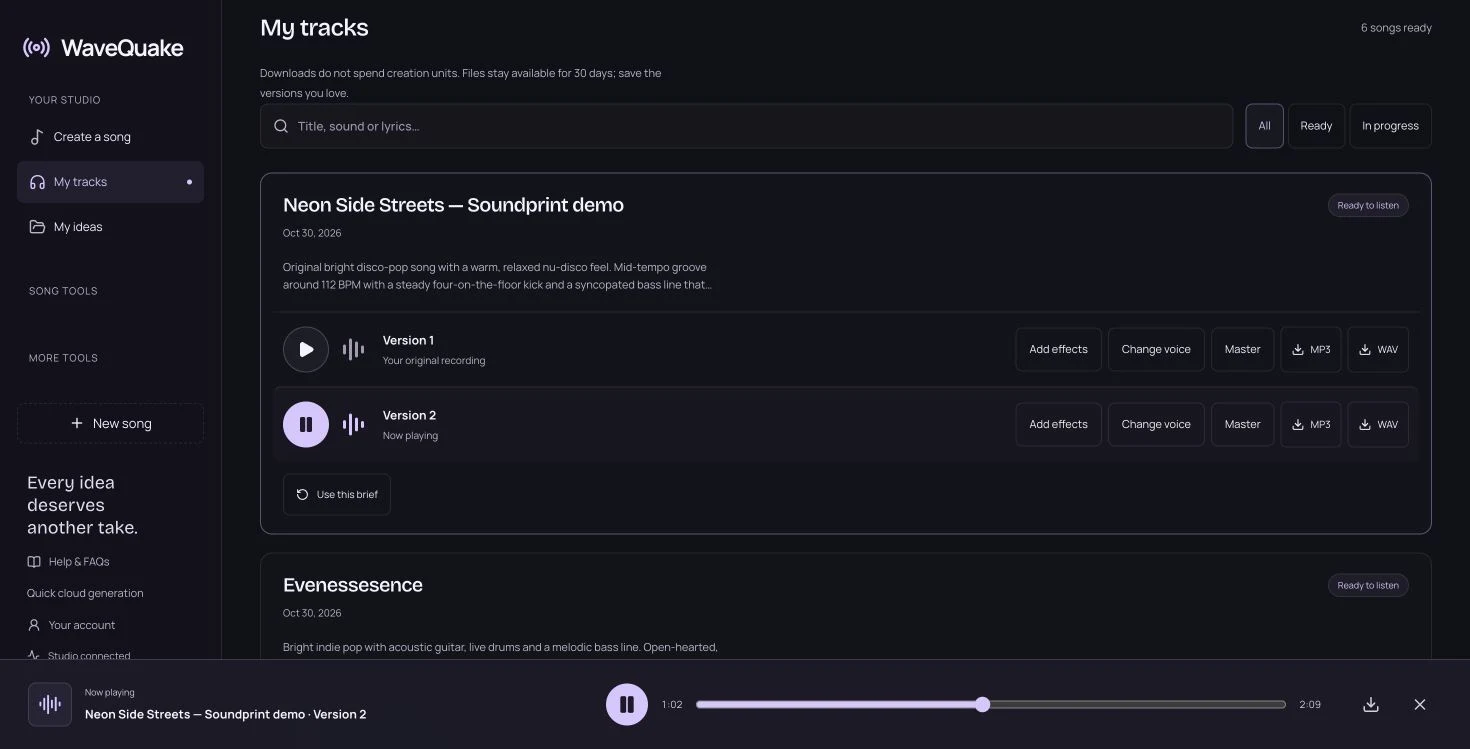Click the Neon Side Streets — Soundprint demo title
Viewport: 1470px width, 749px height.
(453, 205)
